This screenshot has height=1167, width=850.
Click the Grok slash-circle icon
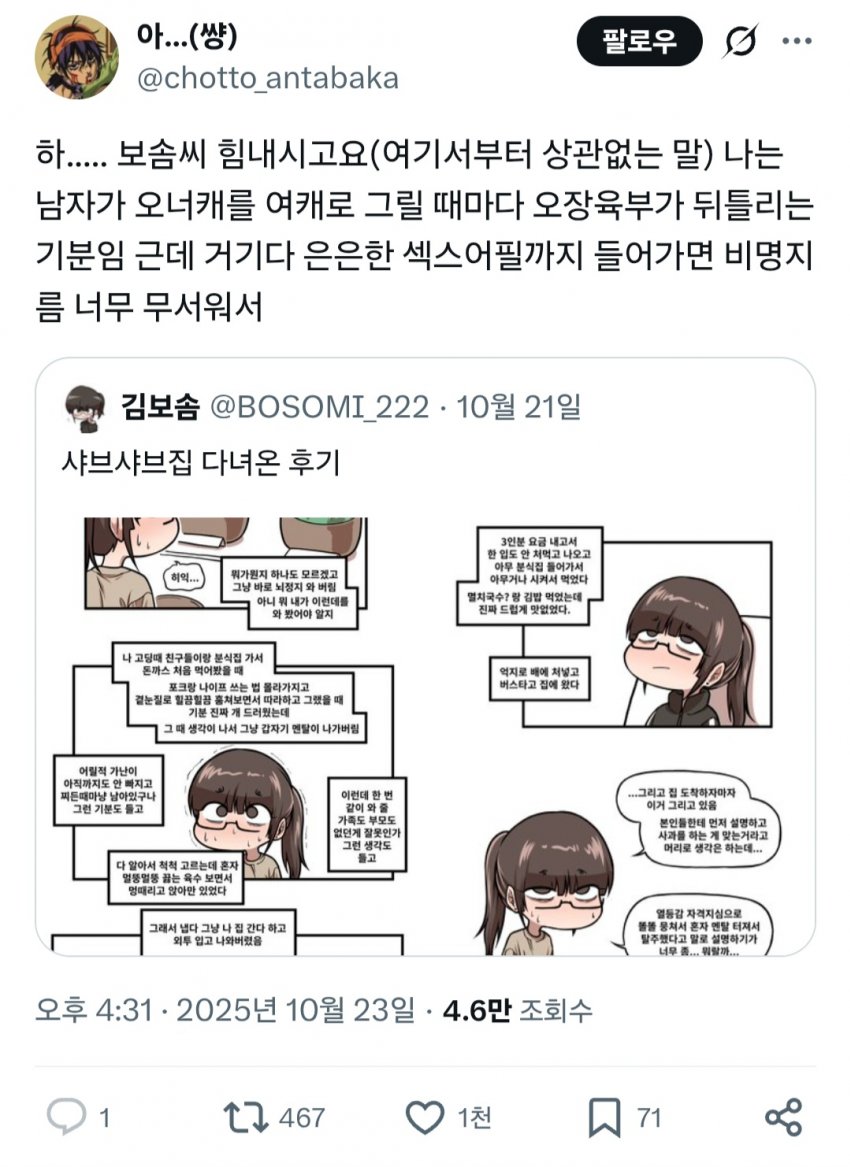(739, 41)
